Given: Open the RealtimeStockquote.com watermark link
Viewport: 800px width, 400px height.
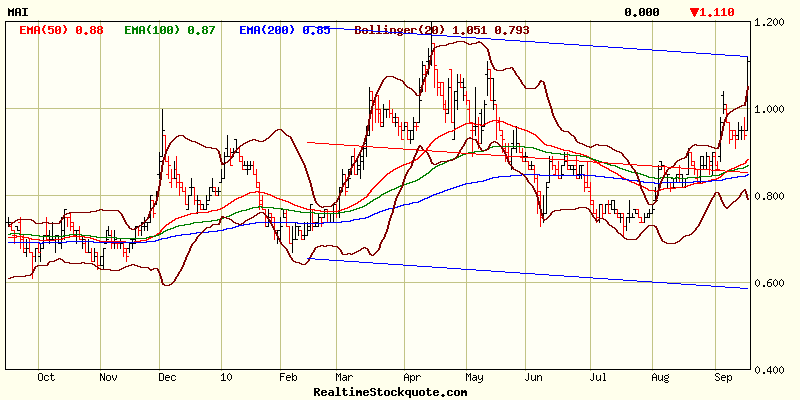Looking at the screenshot, I should pyautogui.click(x=390, y=392).
